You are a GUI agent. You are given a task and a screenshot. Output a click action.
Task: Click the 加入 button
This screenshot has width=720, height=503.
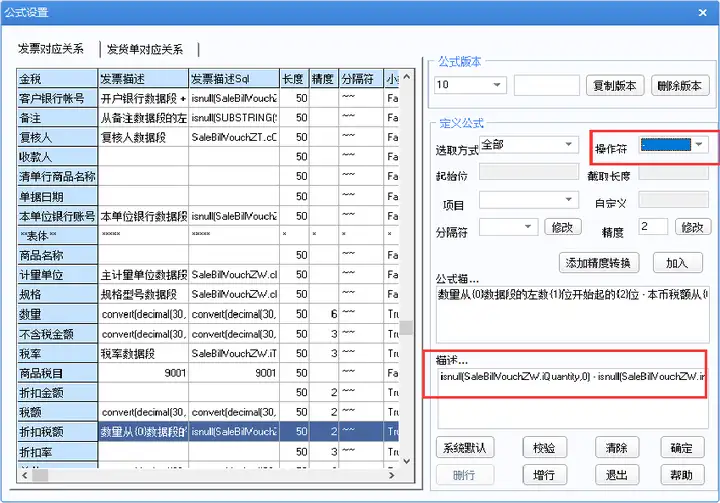677,263
